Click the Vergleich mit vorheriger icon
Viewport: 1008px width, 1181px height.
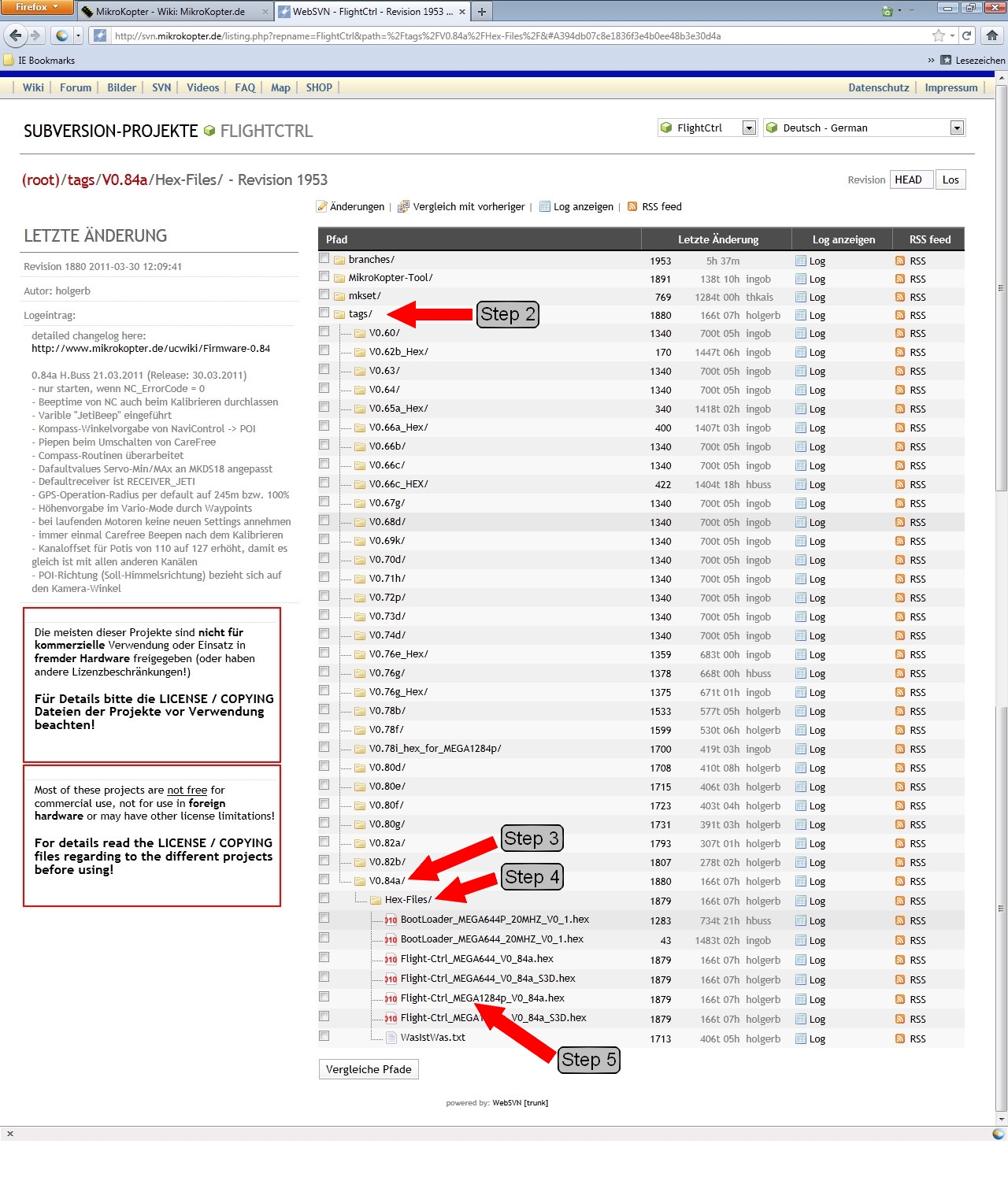tap(403, 207)
